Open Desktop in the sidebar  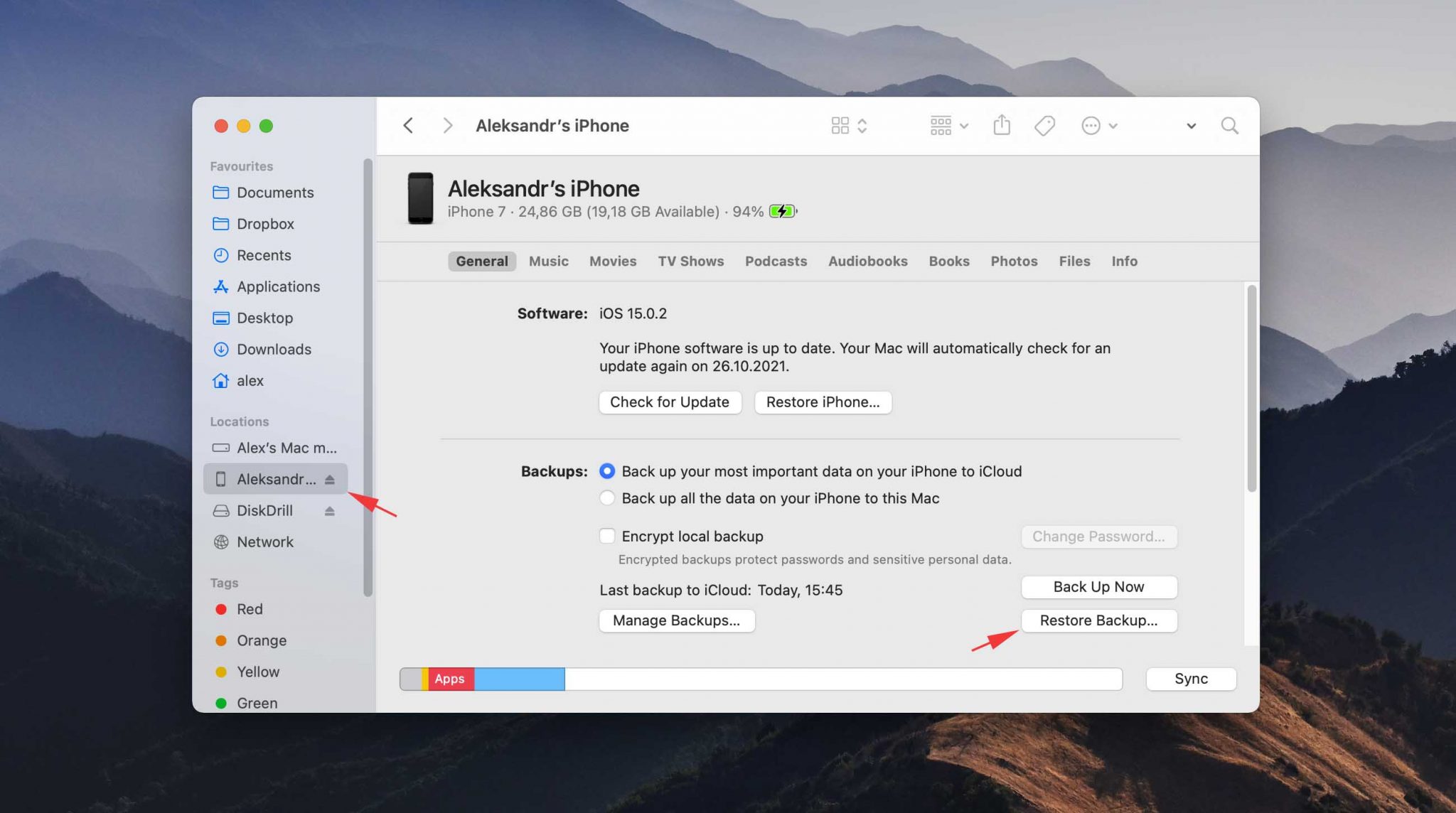[275, 318]
